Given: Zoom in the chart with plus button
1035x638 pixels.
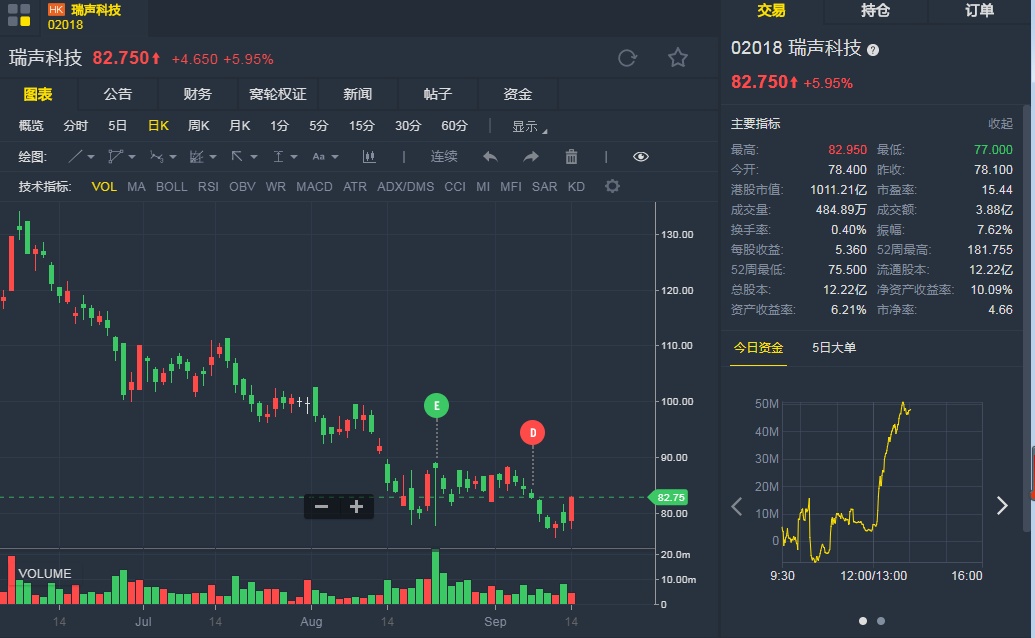Looking at the screenshot, I should [356, 507].
